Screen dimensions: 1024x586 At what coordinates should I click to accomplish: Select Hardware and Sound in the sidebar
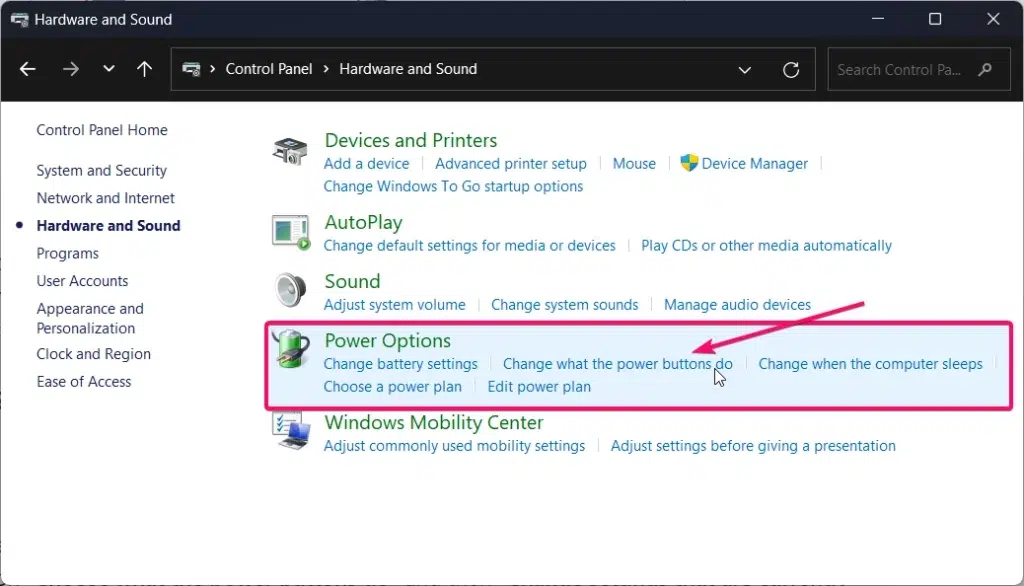108,225
